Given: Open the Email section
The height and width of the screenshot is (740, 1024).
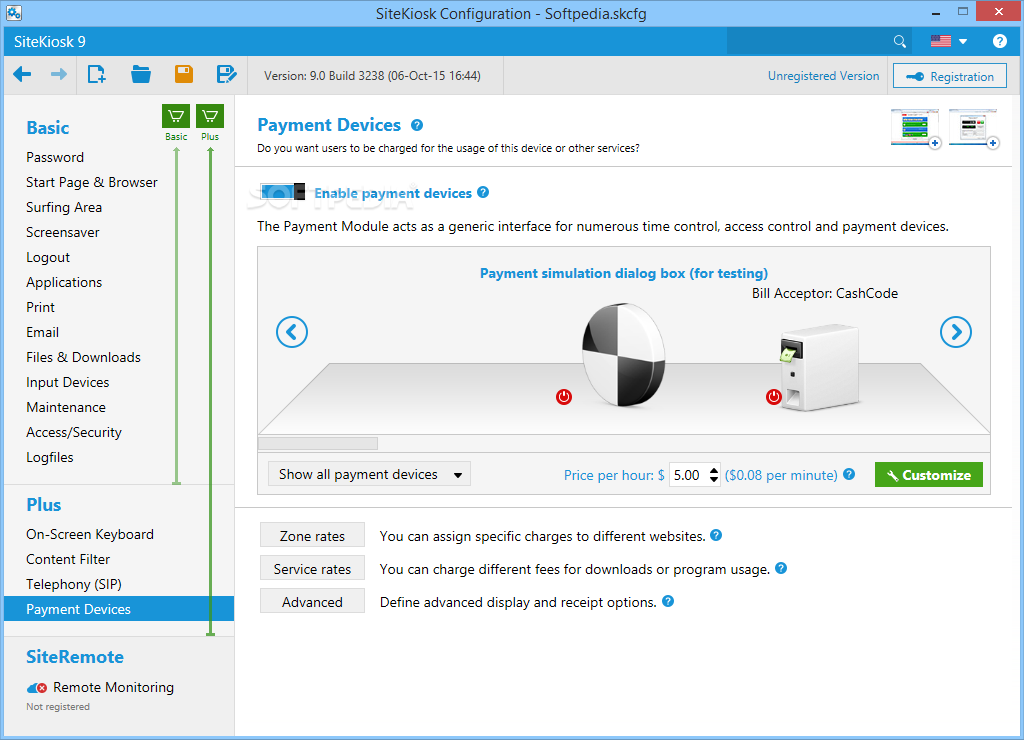Looking at the screenshot, I should point(42,332).
